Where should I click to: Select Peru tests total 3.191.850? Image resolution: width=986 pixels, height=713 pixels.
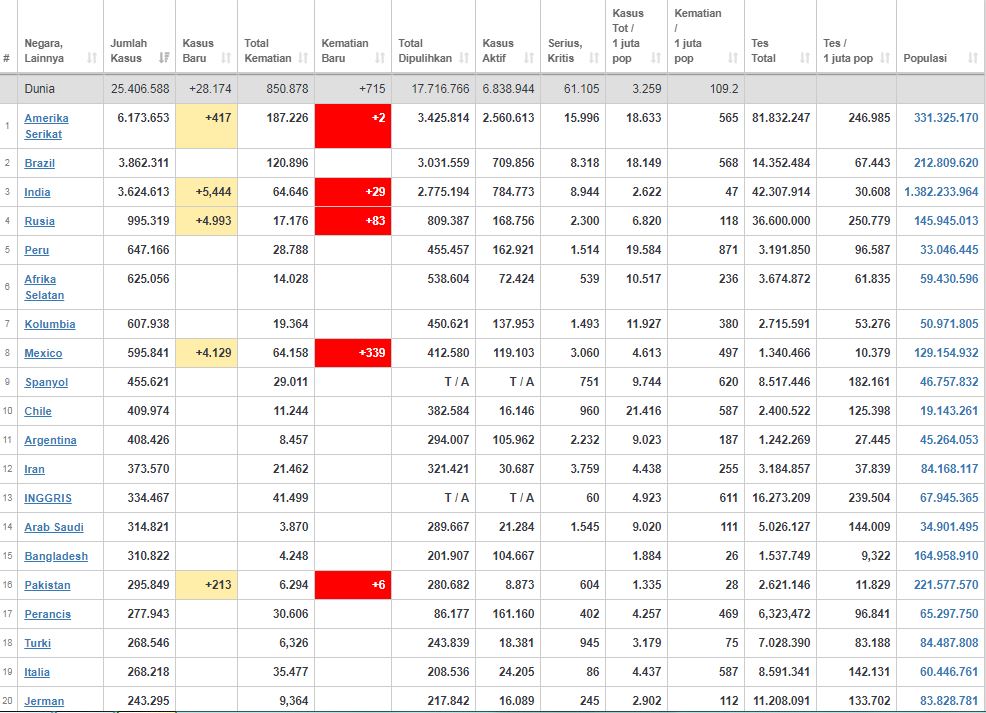pyautogui.click(x=784, y=250)
